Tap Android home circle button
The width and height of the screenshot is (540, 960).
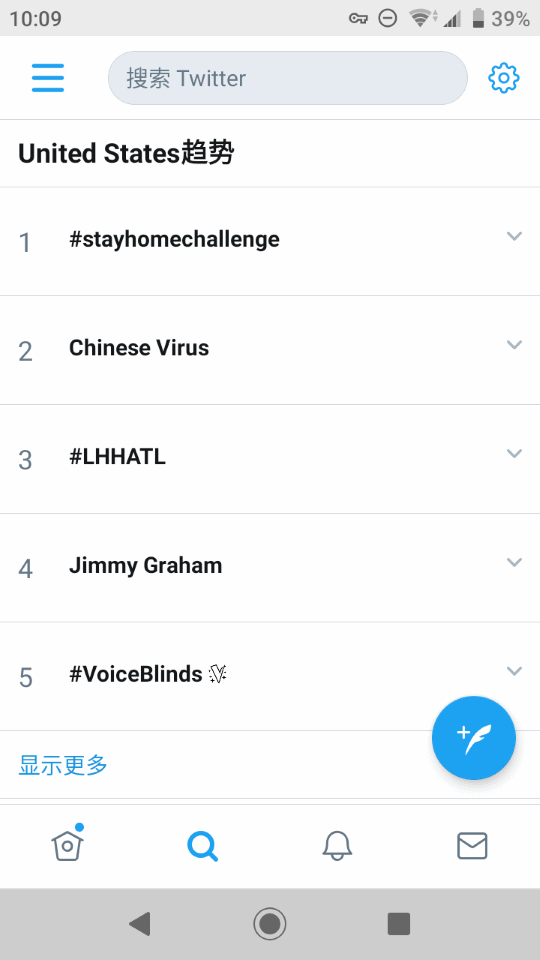point(270,923)
